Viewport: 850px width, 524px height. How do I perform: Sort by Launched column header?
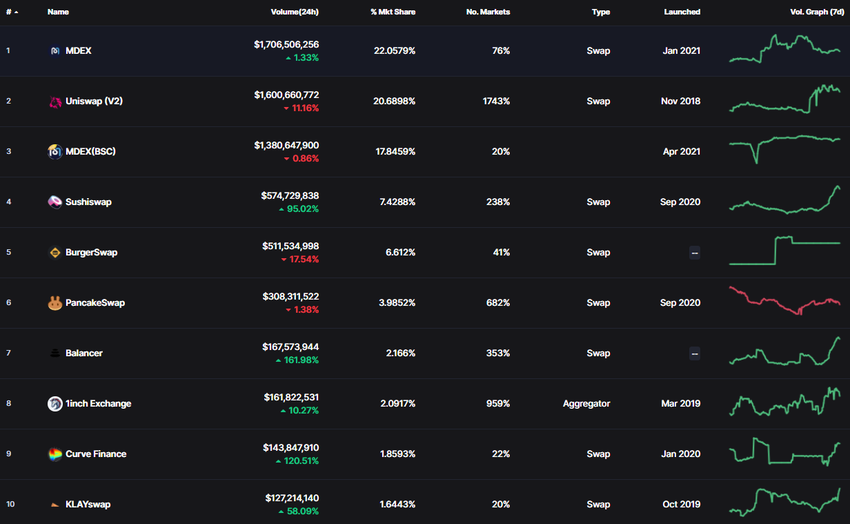[682, 12]
